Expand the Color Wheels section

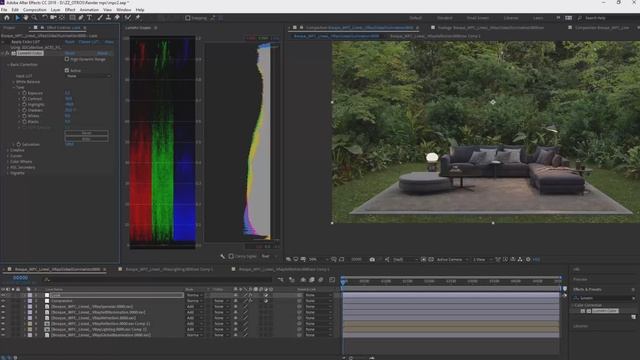click(x=8, y=162)
